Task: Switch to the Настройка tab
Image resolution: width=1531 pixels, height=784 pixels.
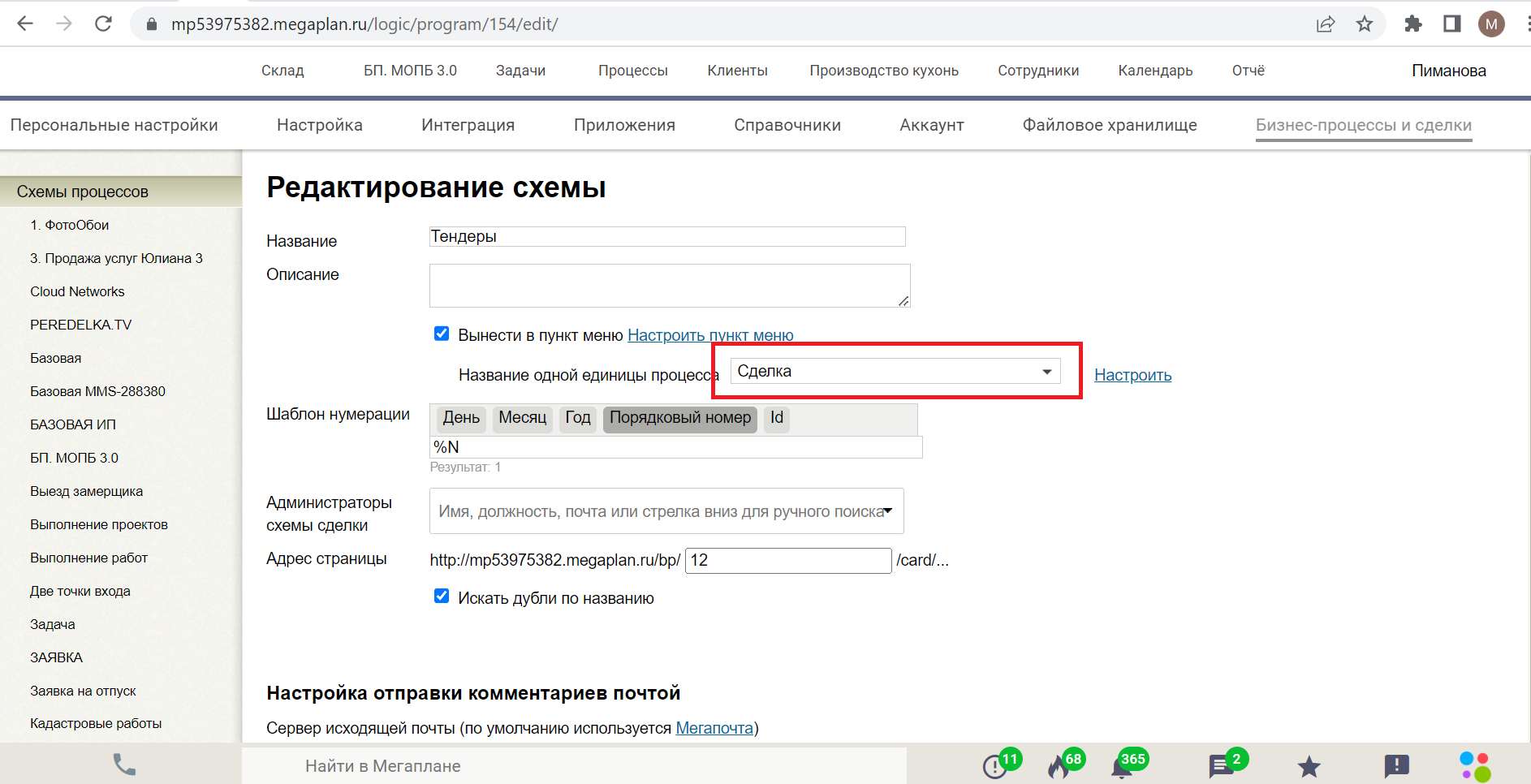Action: click(x=320, y=125)
